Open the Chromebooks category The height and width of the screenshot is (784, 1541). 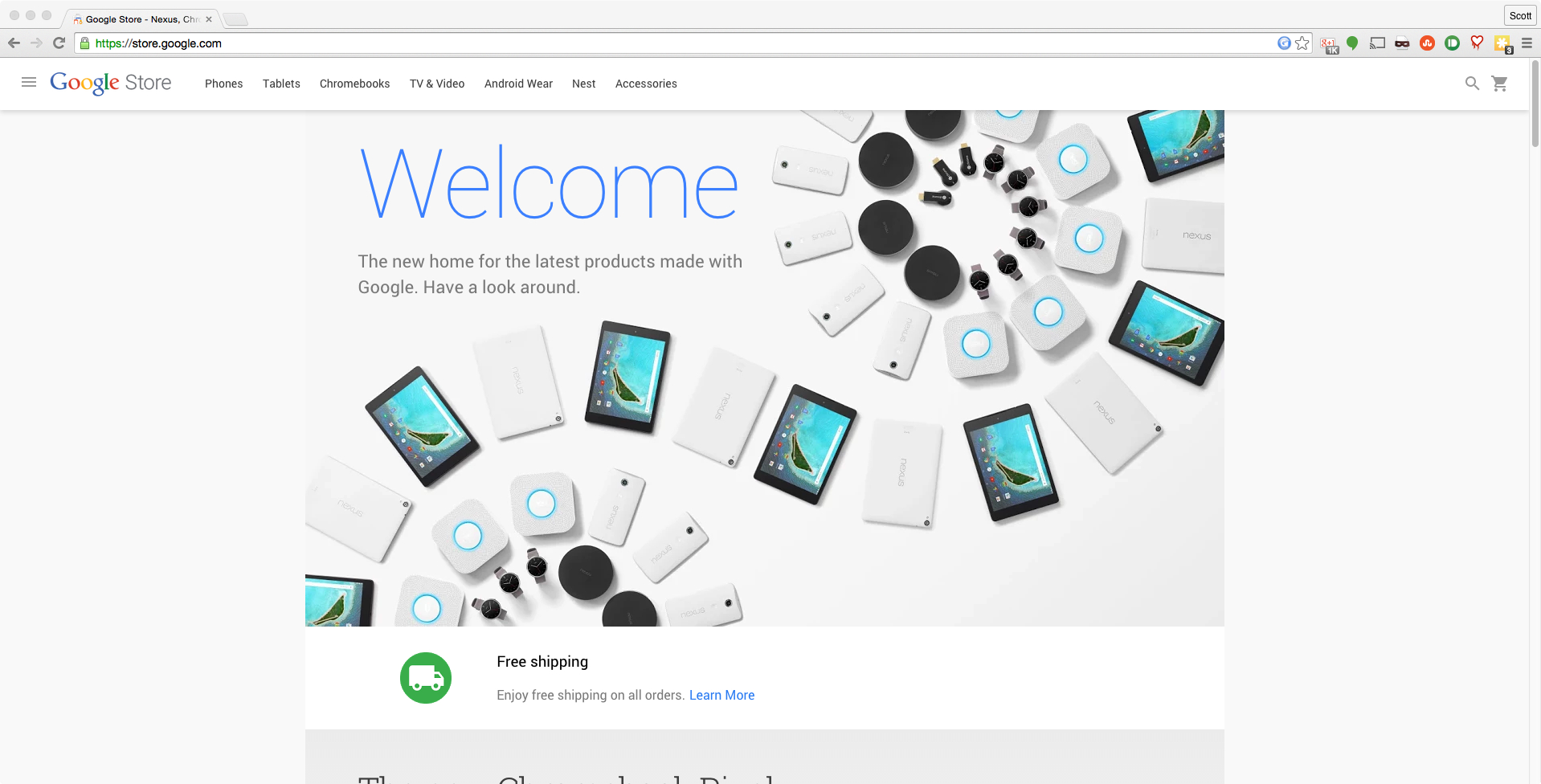click(x=354, y=84)
